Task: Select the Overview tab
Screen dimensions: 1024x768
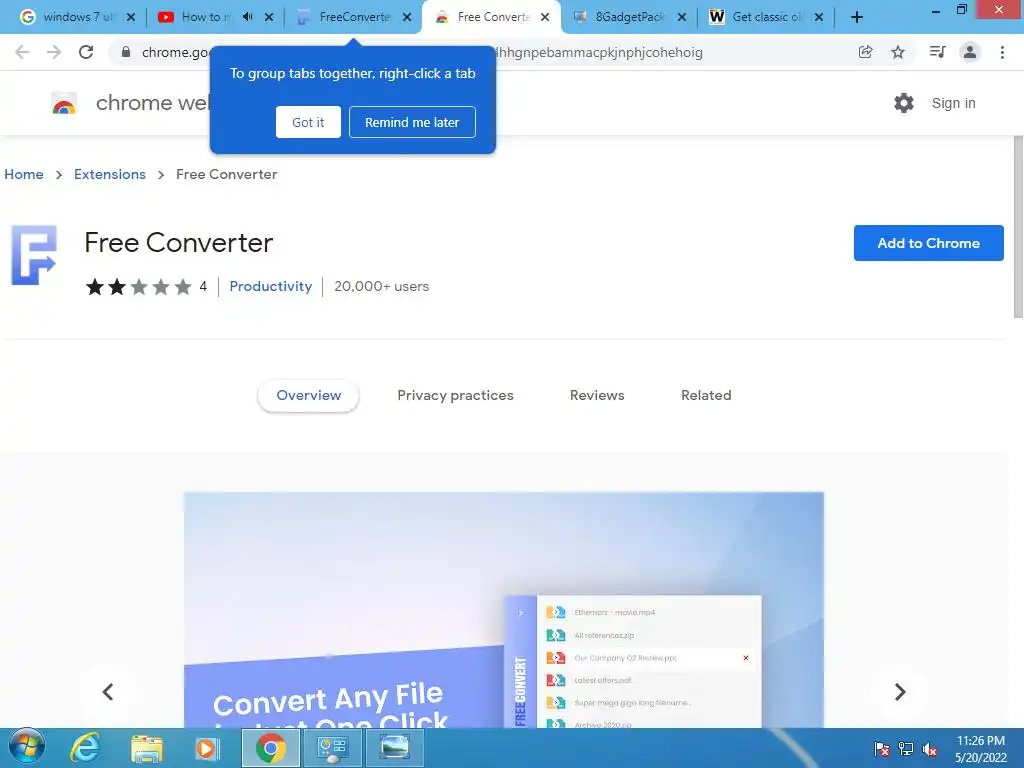Action: tap(308, 395)
